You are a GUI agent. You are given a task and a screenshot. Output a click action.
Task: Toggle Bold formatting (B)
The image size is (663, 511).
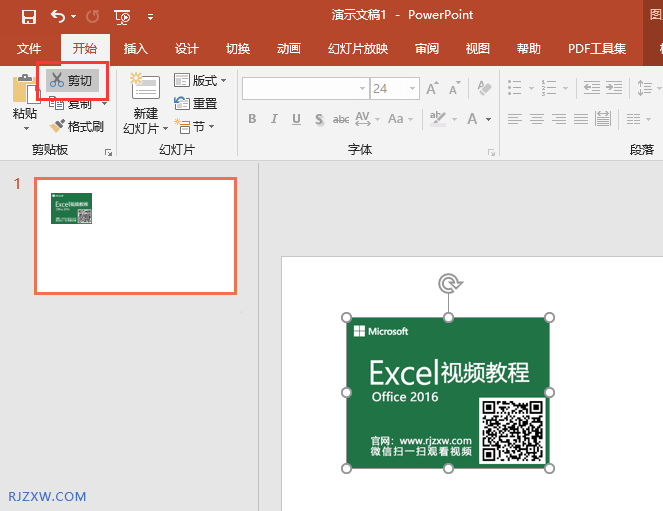point(252,119)
